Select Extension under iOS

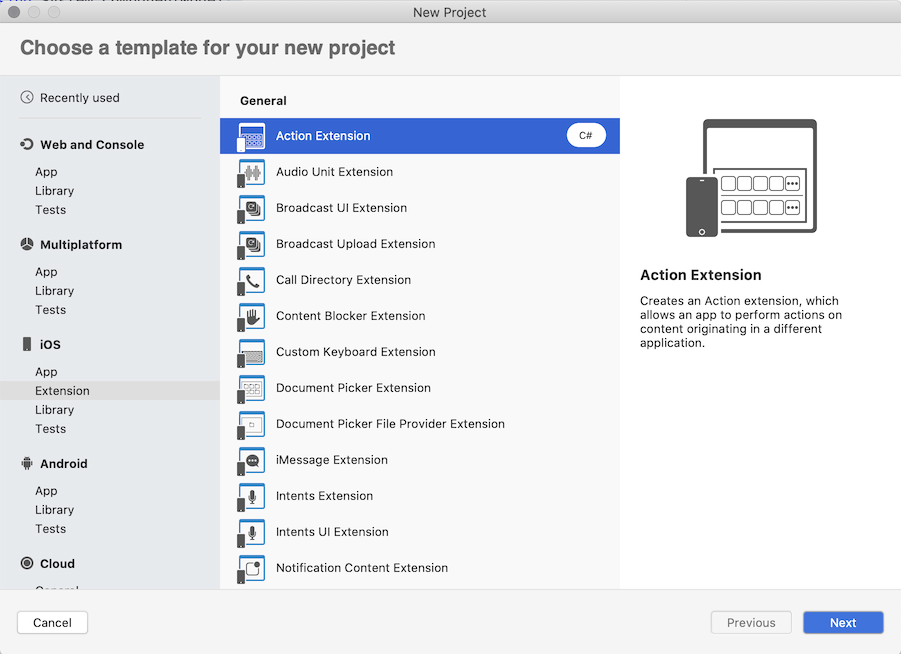(x=110, y=391)
